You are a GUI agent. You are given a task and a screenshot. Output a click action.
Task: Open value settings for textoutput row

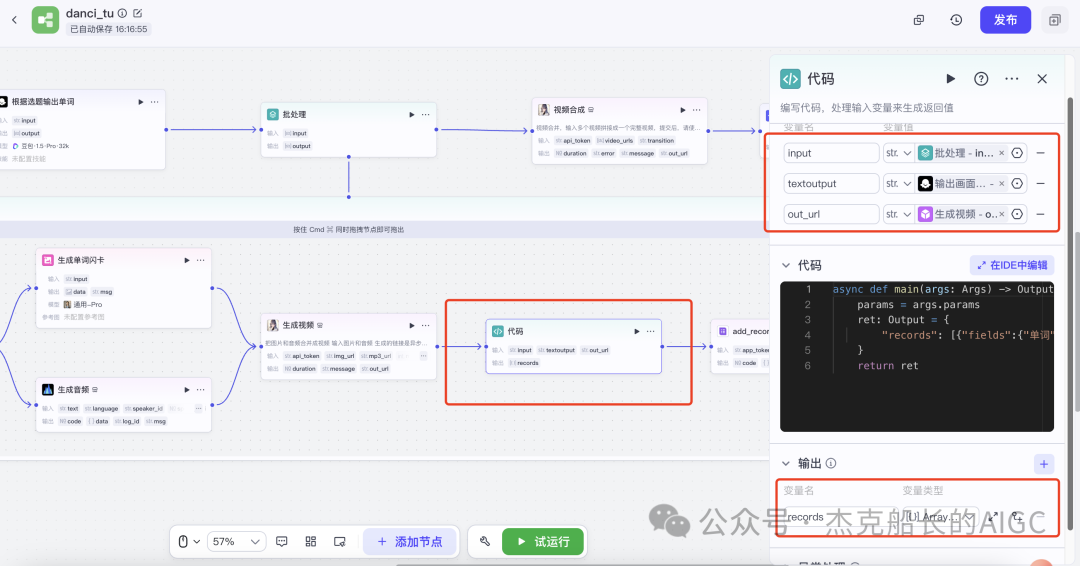[x=1017, y=183]
